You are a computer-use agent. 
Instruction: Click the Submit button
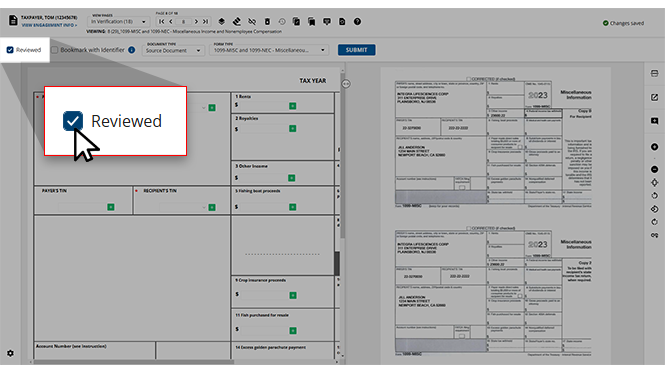(x=357, y=50)
